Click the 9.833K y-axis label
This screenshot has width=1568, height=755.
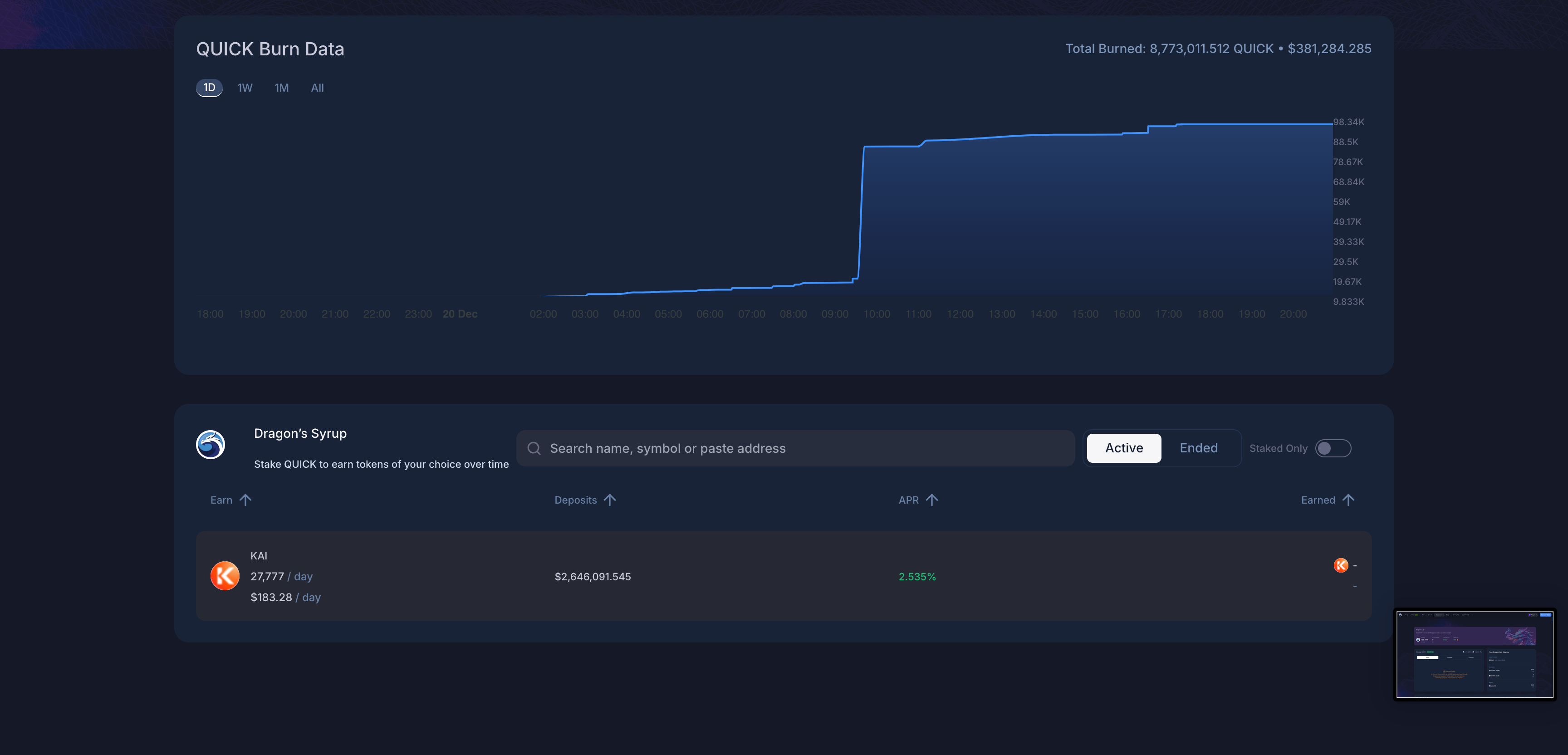click(x=1348, y=302)
